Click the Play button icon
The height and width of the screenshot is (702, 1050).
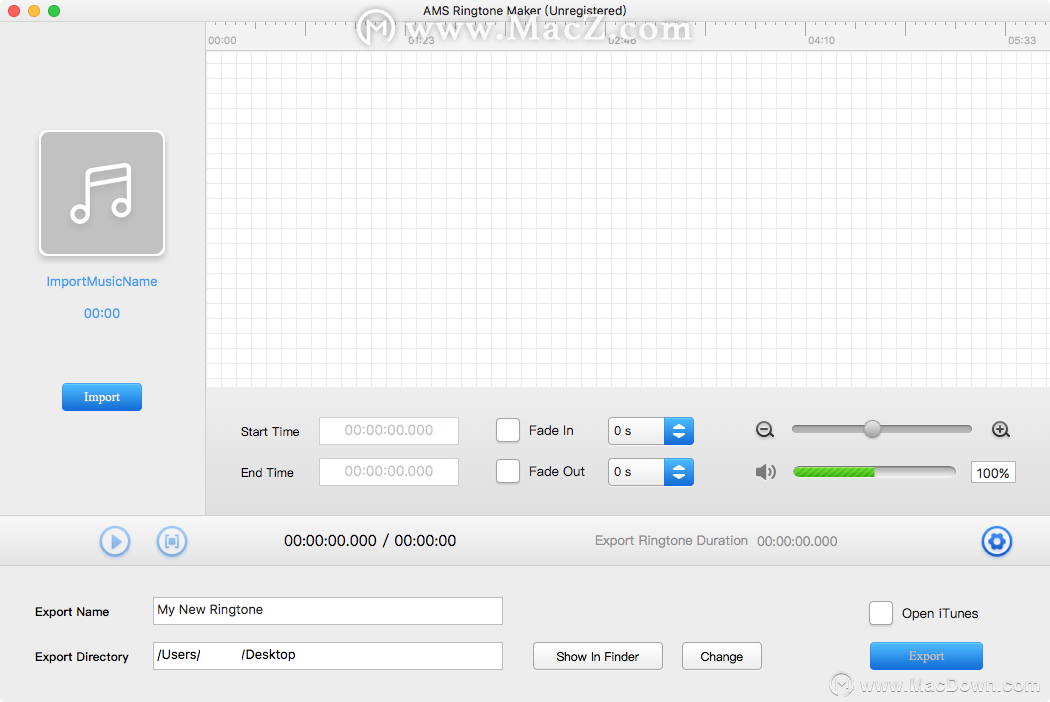pos(115,541)
